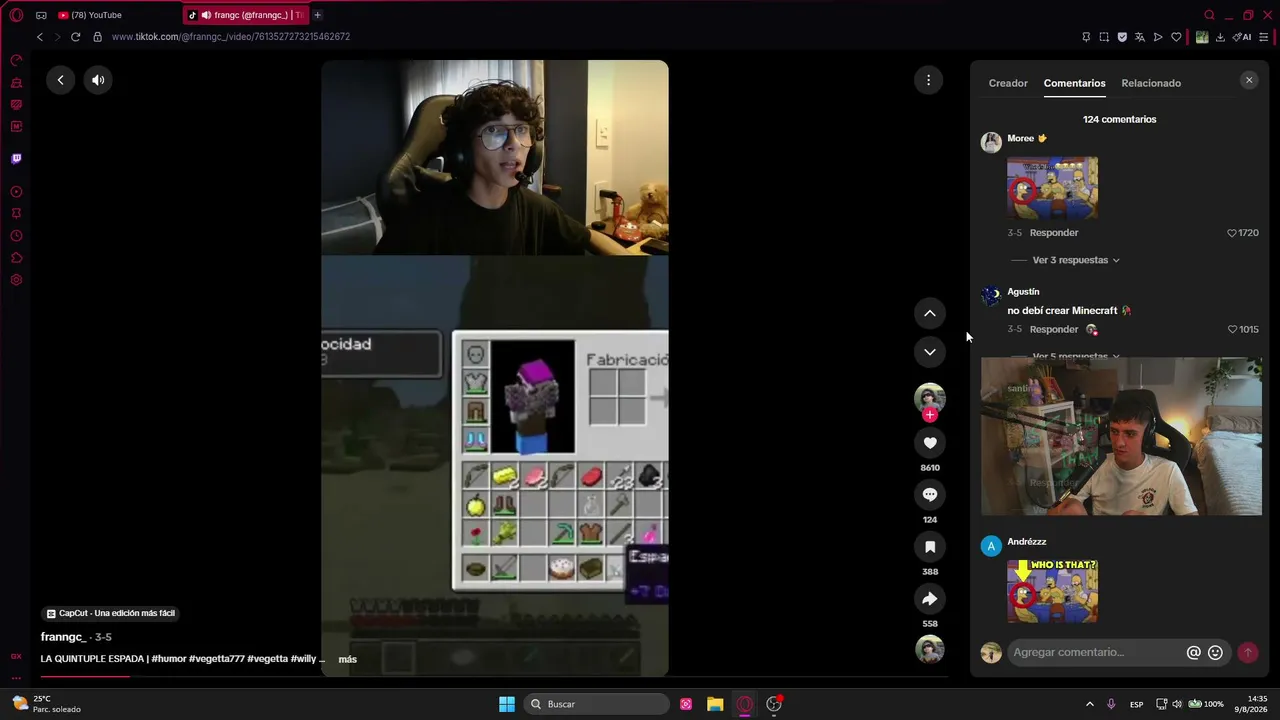Select the Comentarios tab
This screenshot has height=720, width=1280.
1074,83
